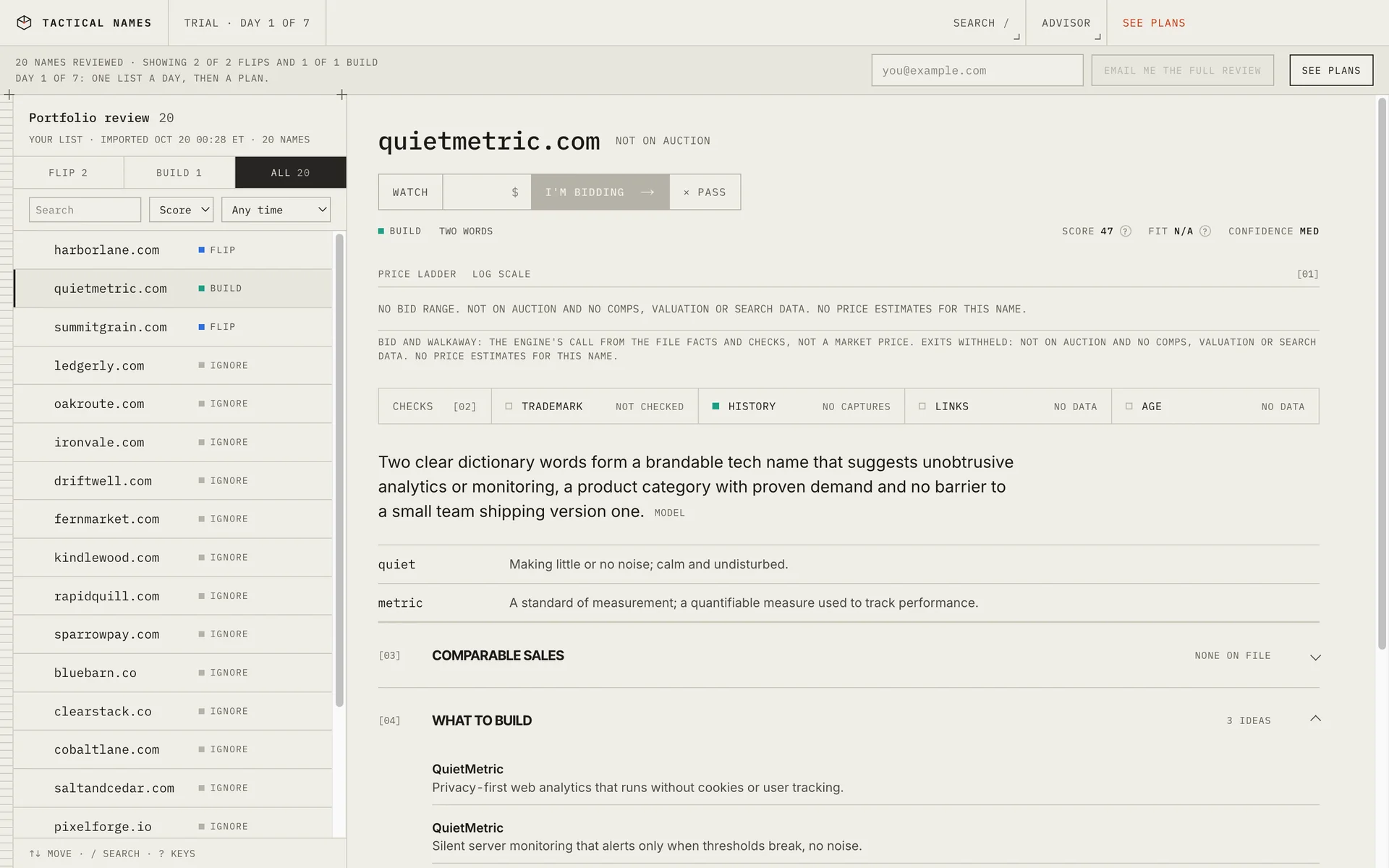This screenshot has height=868, width=1389.
Task: Click the 'quiet' definition row
Action: (x=849, y=564)
